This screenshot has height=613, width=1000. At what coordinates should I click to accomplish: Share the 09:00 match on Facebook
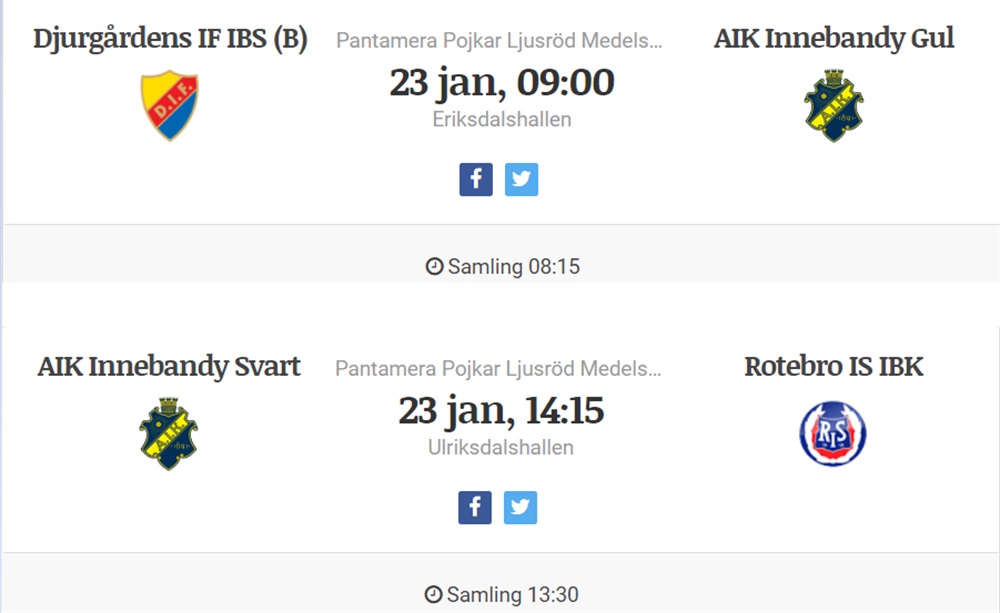(476, 179)
